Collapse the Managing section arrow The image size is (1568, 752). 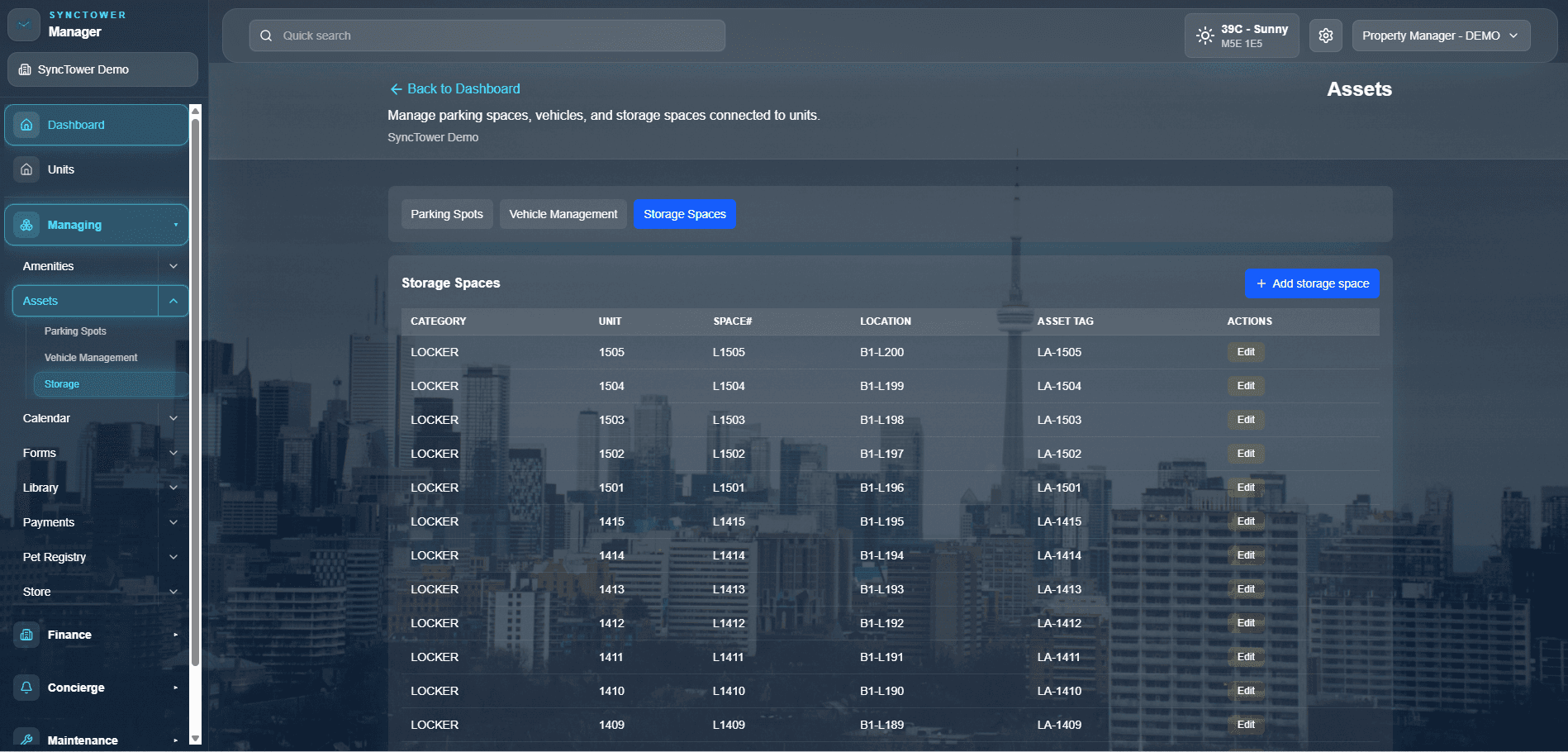tap(176, 225)
